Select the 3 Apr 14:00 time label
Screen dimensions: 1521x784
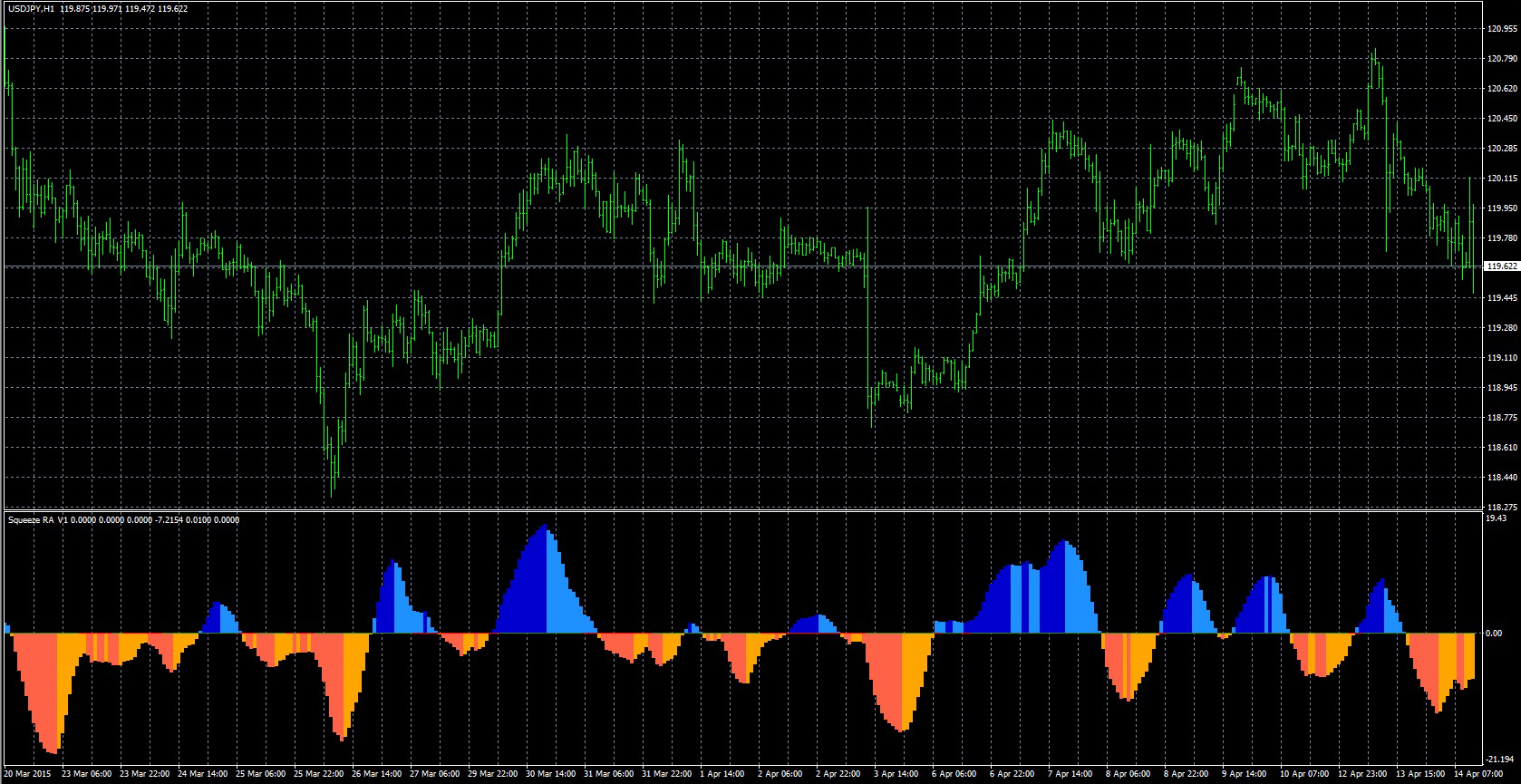click(896, 774)
